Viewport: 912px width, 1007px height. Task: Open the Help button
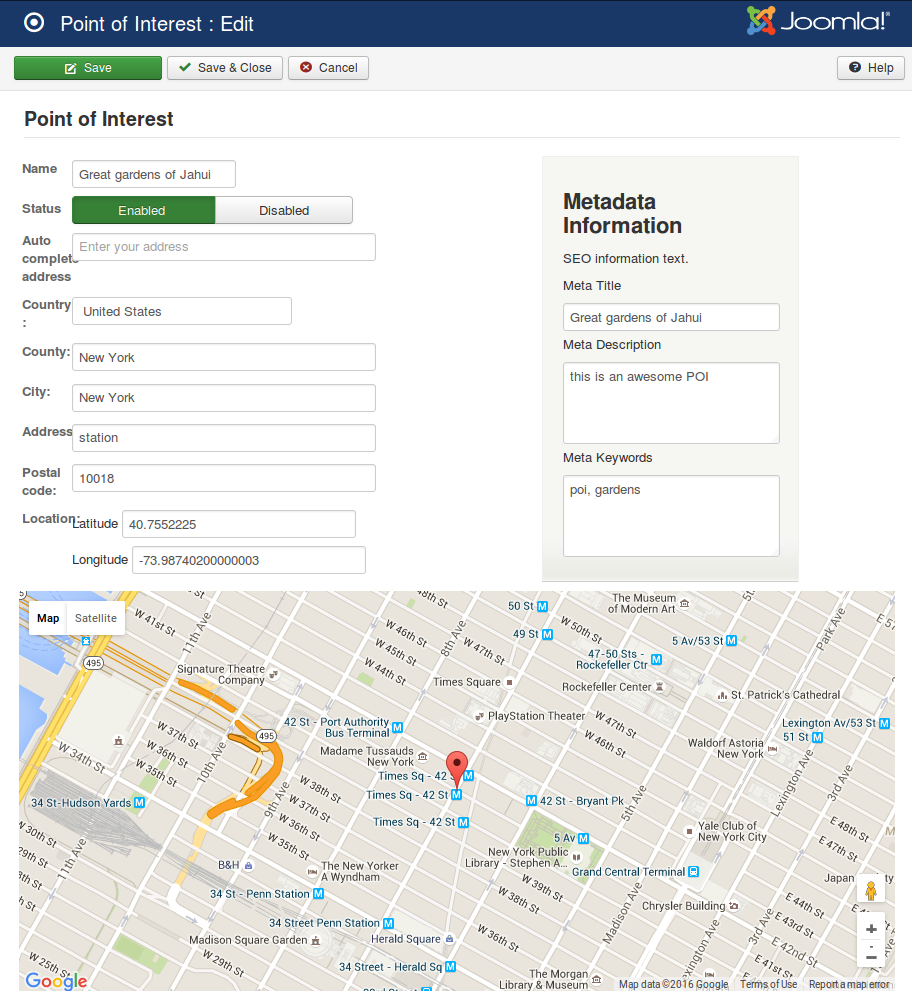871,68
